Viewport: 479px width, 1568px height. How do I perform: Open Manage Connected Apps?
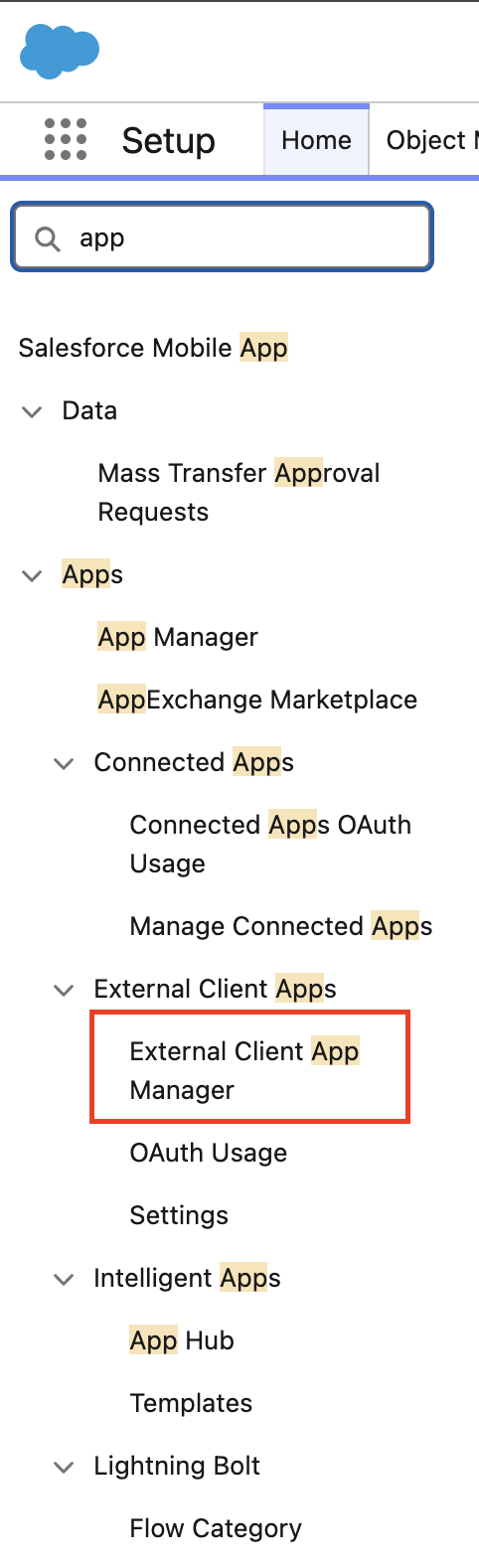281,926
